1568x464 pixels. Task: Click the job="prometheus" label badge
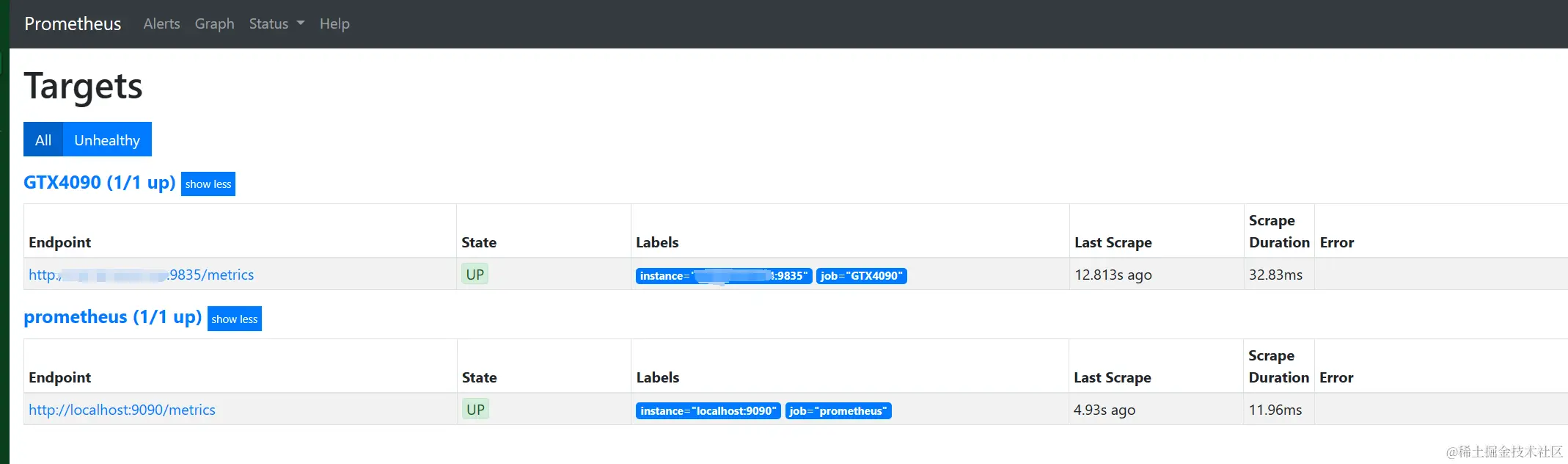(838, 411)
